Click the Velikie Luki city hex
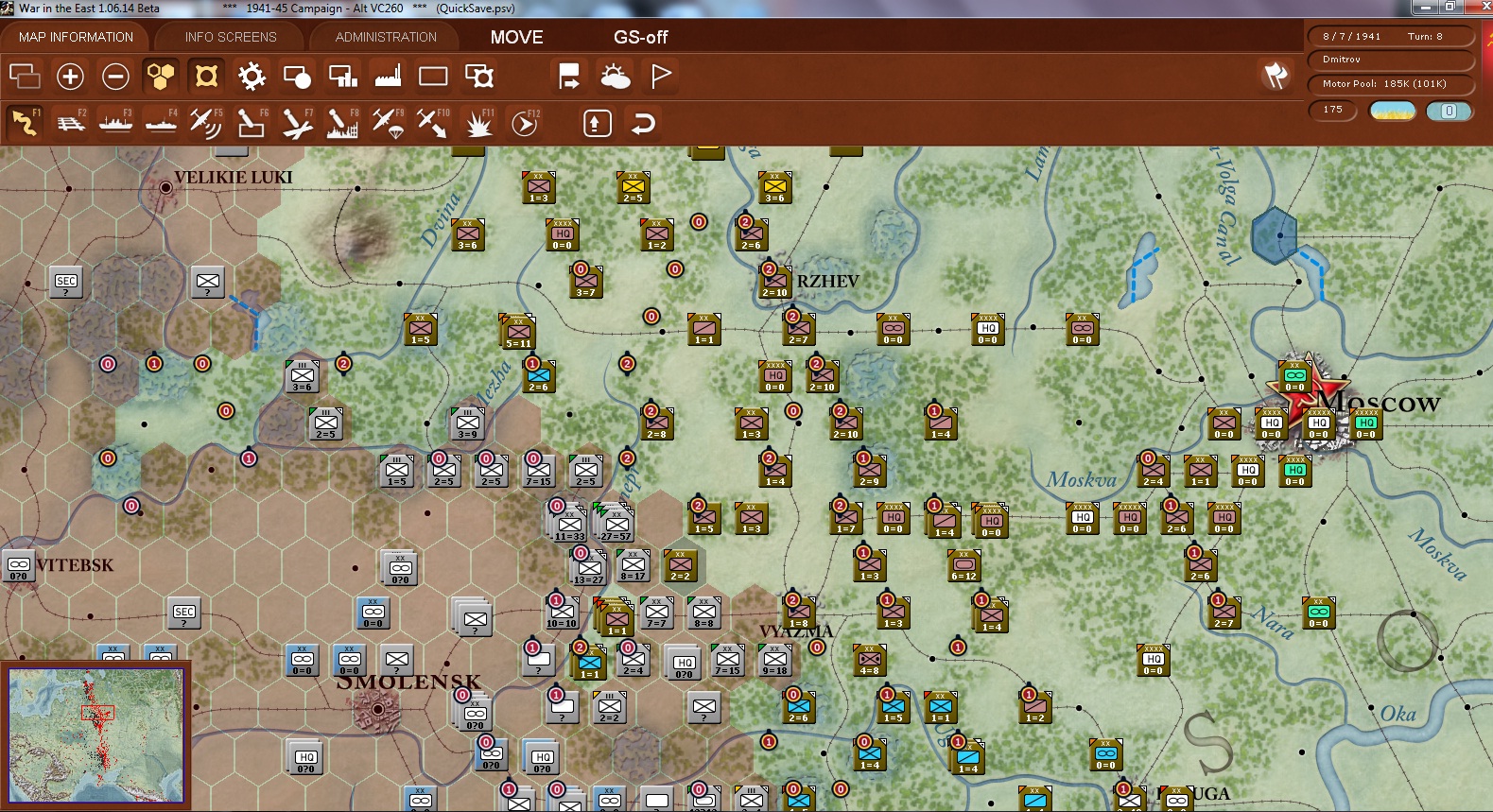This screenshot has height=812, width=1493. click(165, 187)
